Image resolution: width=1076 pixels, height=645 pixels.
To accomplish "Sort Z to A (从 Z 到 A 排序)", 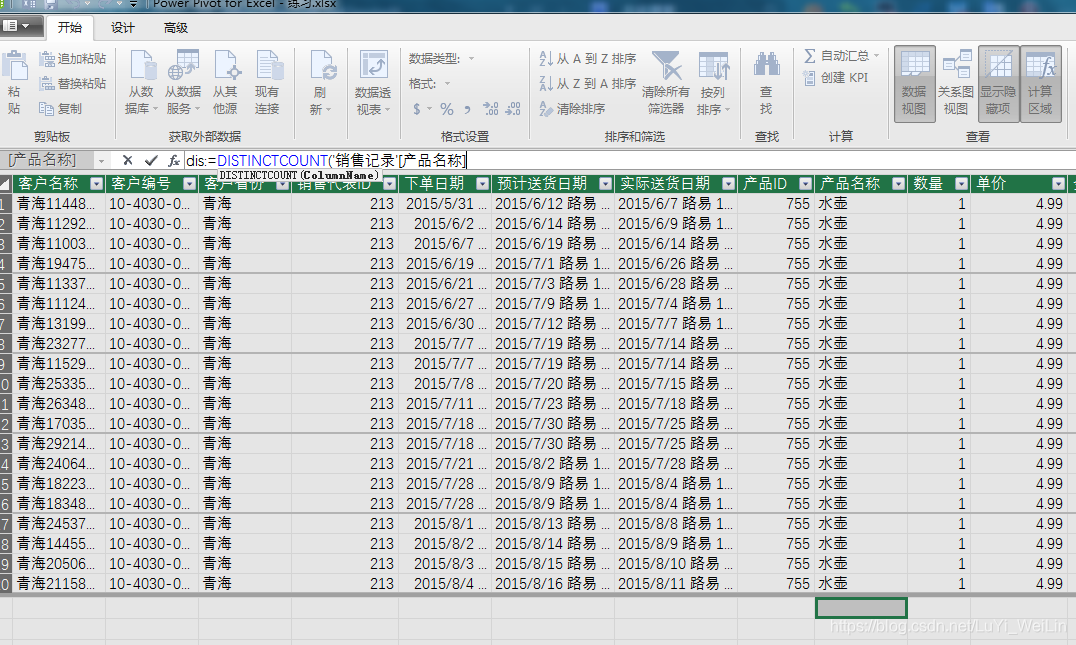I will [x=588, y=84].
